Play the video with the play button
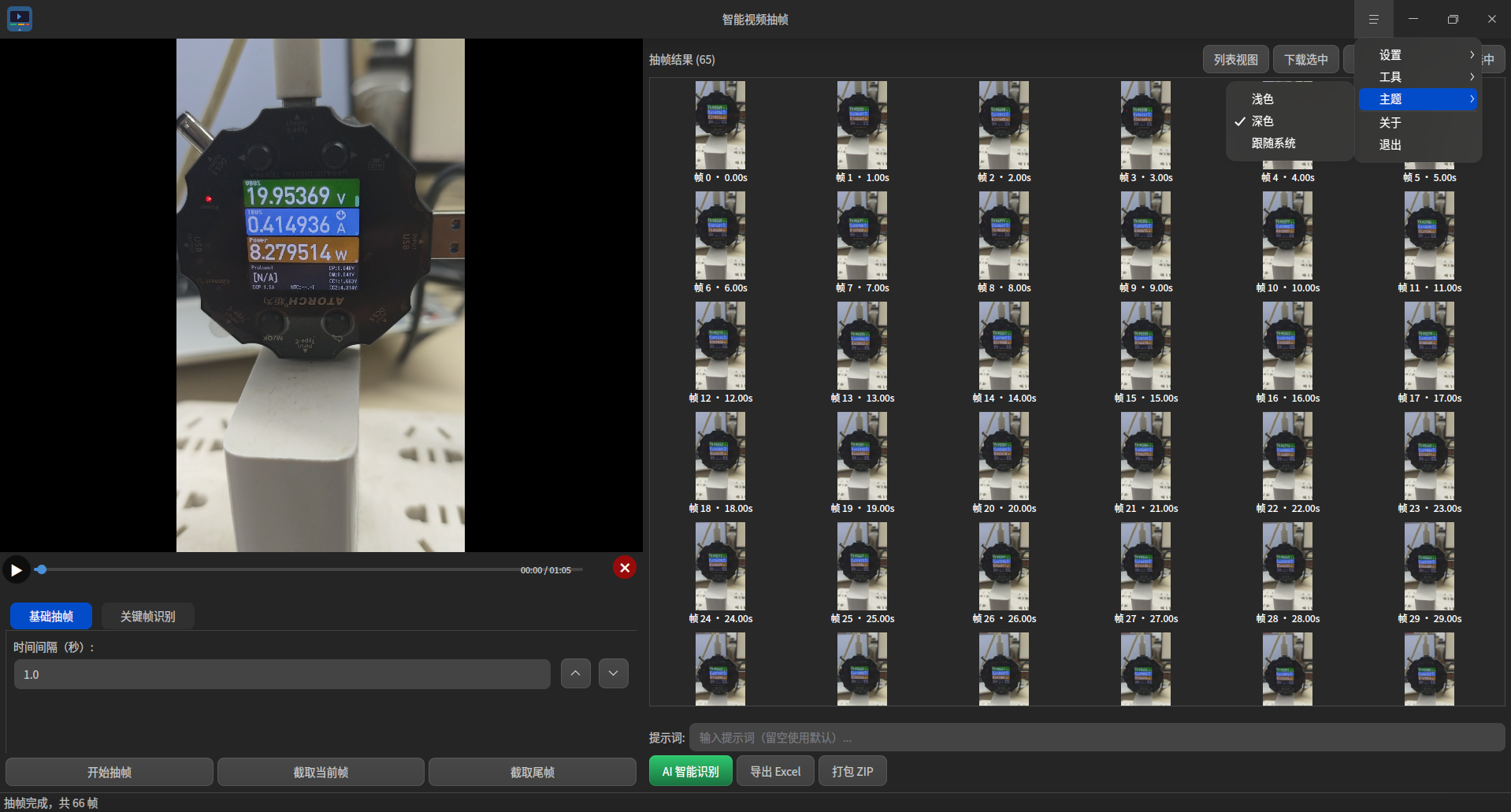Viewport: 1511px width, 812px height. [x=16, y=569]
